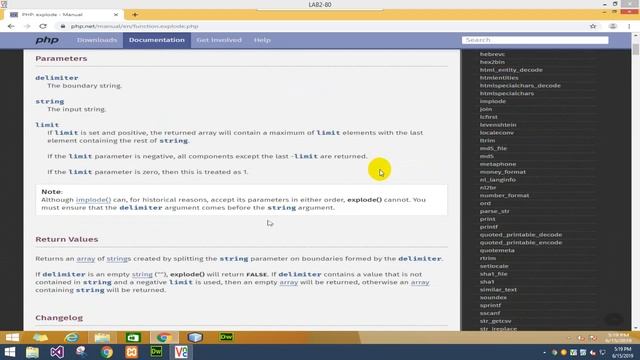This screenshot has height=360, width=640.
Task: Switch to Chrome in remote taskbar
Action: coord(164,337)
